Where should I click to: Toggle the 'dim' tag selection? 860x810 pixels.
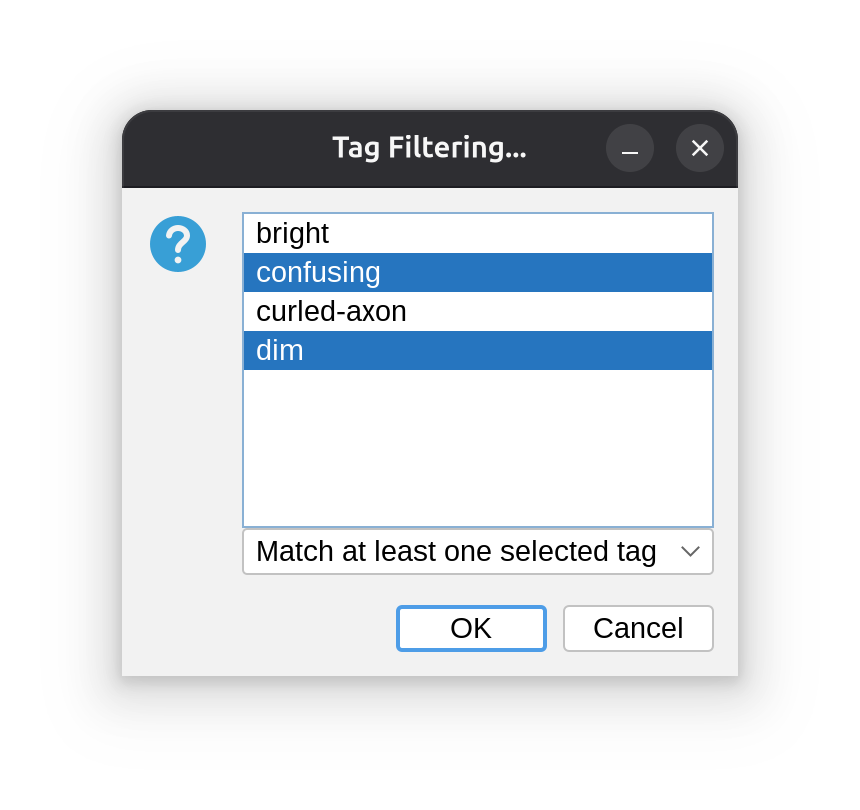[478, 350]
